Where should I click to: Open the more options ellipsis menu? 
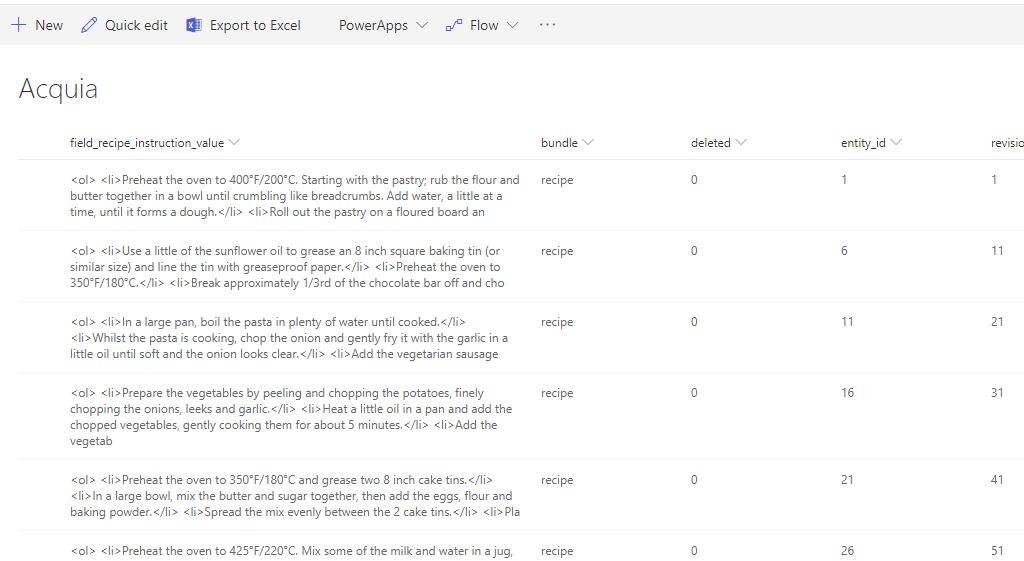tap(547, 25)
